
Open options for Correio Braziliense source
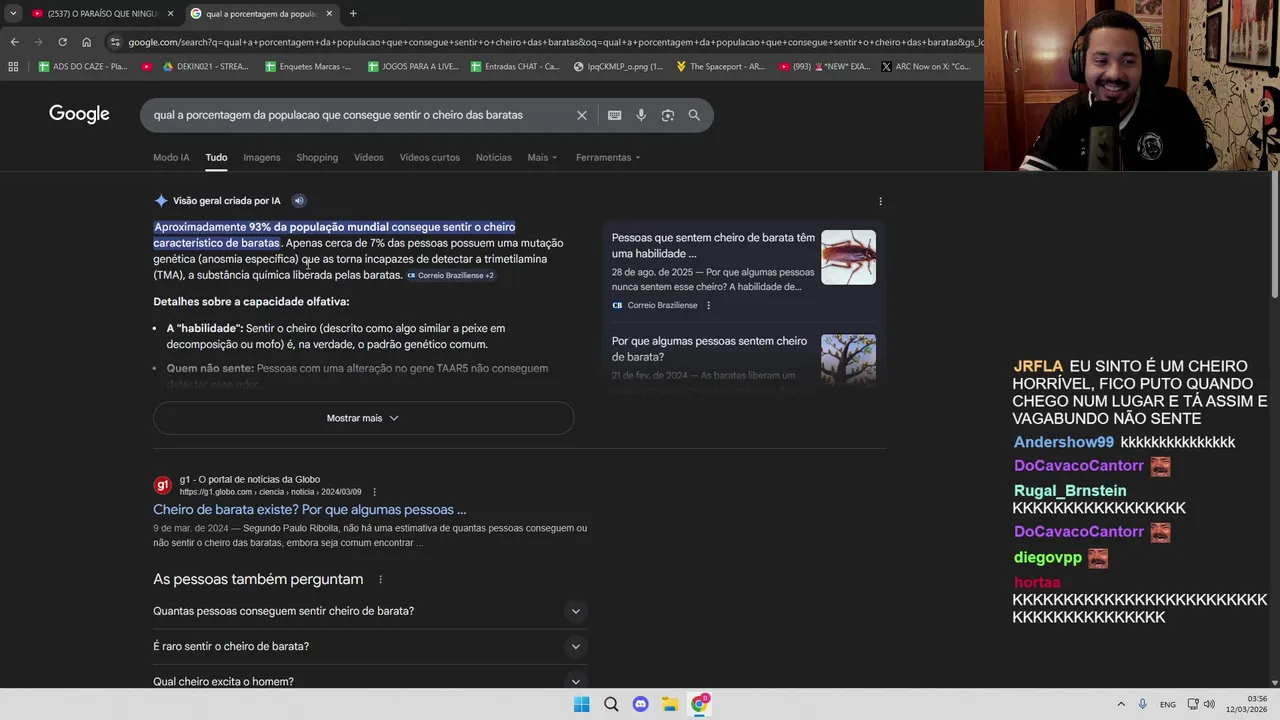(708, 305)
